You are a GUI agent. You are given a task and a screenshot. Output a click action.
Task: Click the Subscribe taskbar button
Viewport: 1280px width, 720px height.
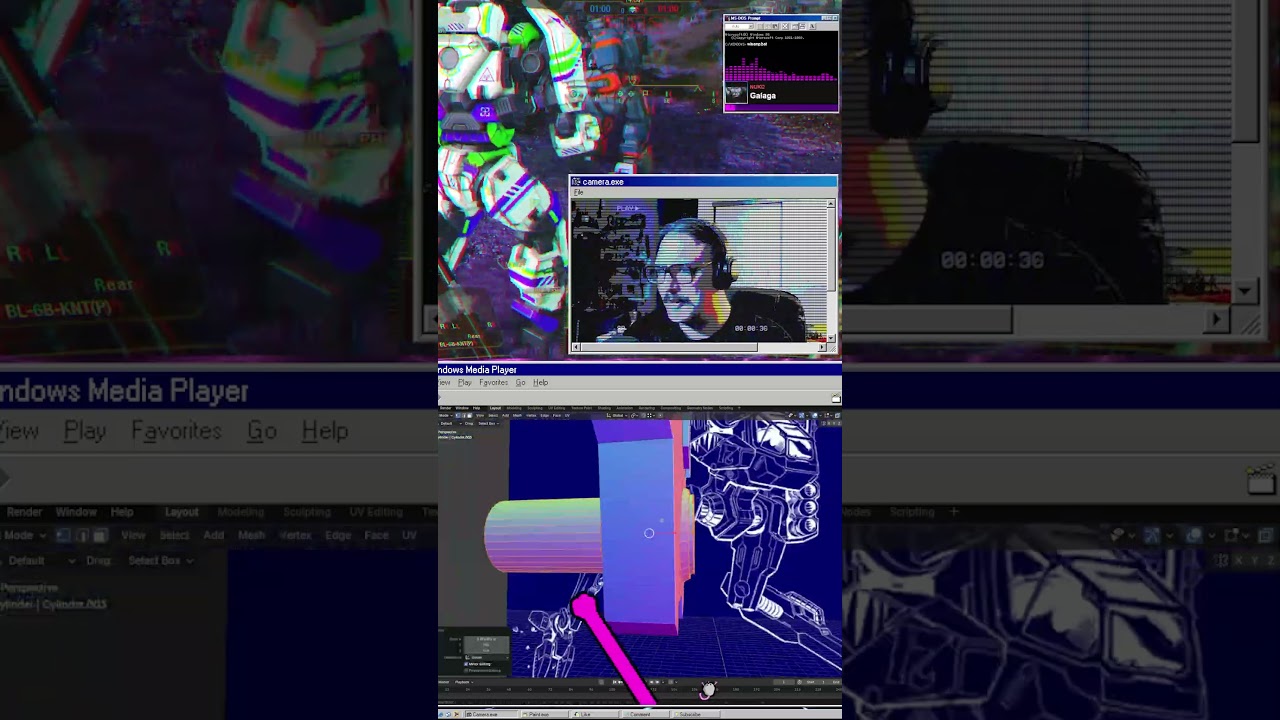click(x=695, y=714)
